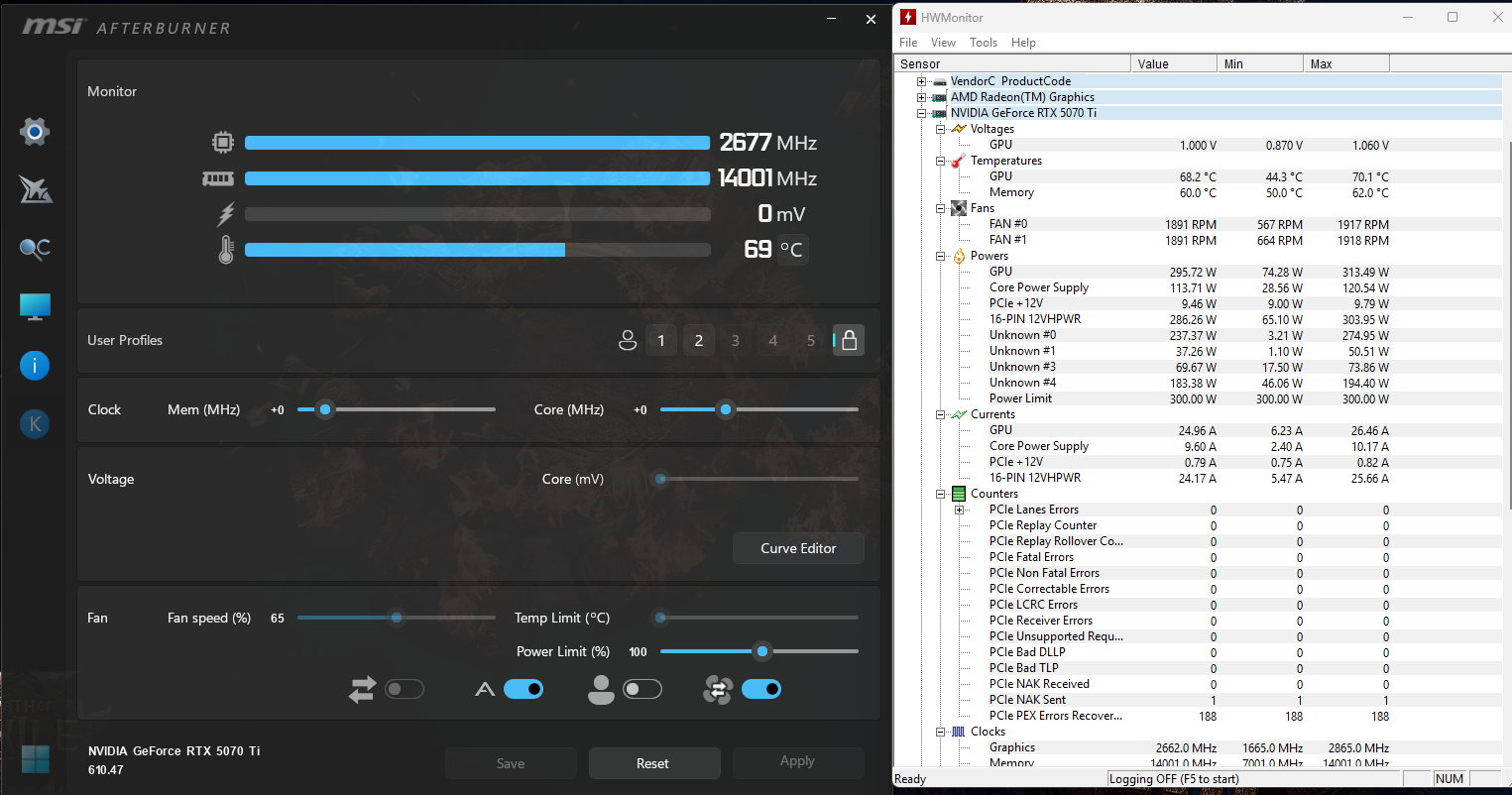The image size is (1512, 795).
Task: Toggle the link switch beside arrows icon
Action: point(405,689)
